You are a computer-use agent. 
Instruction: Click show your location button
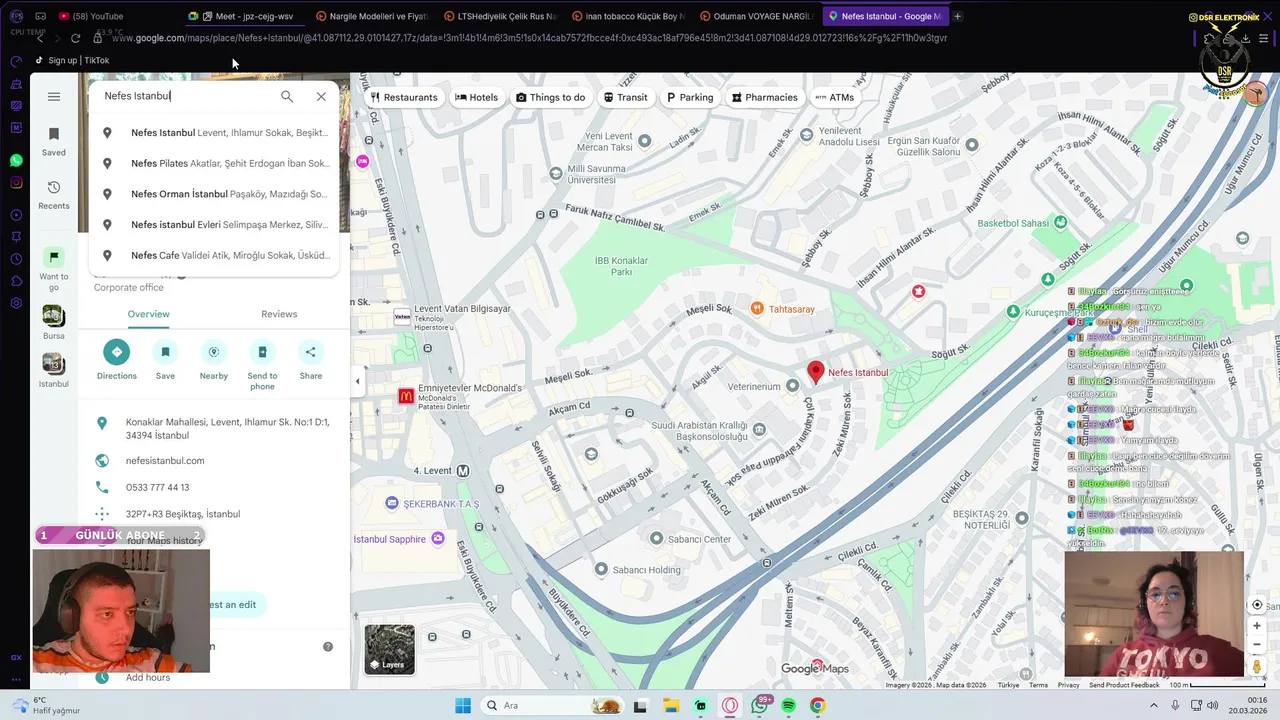coord(1257,605)
